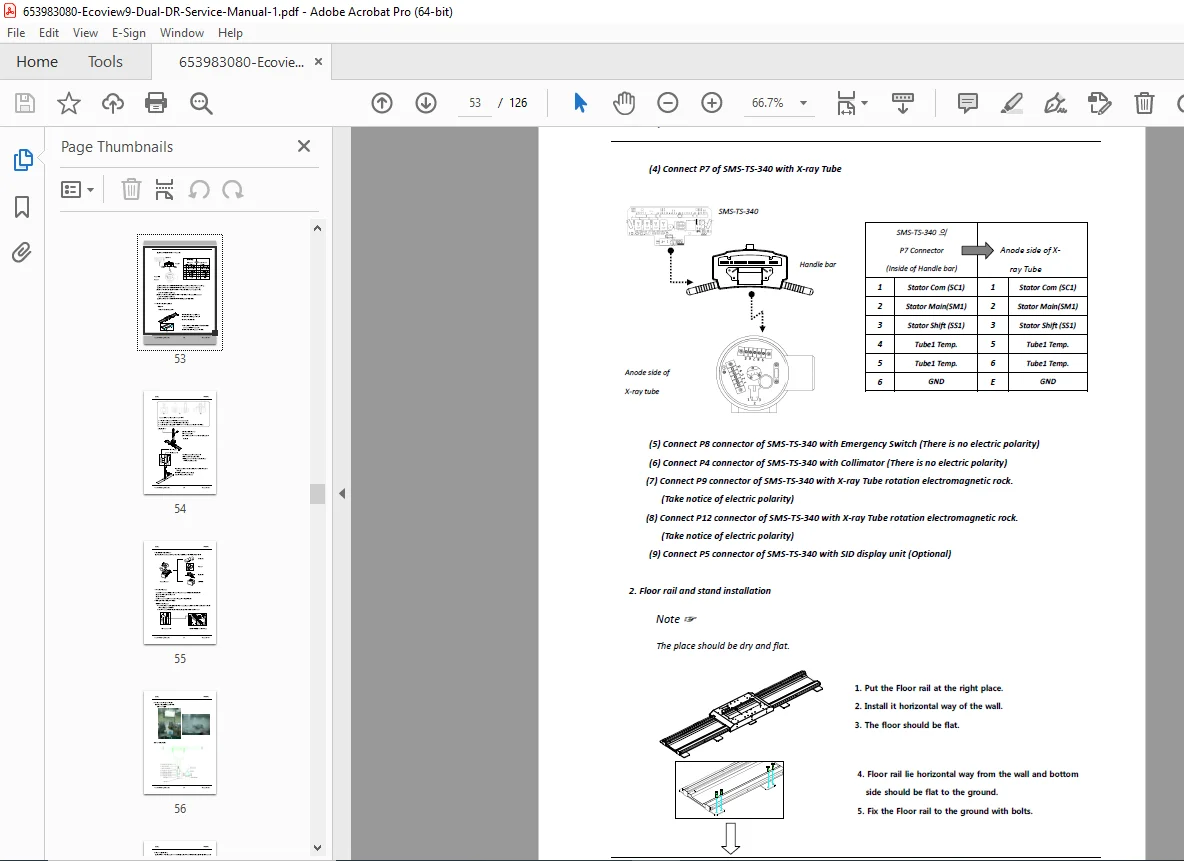1184x861 pixels.
Task: Open the Edit menu
Action: (x=49, y=32)
